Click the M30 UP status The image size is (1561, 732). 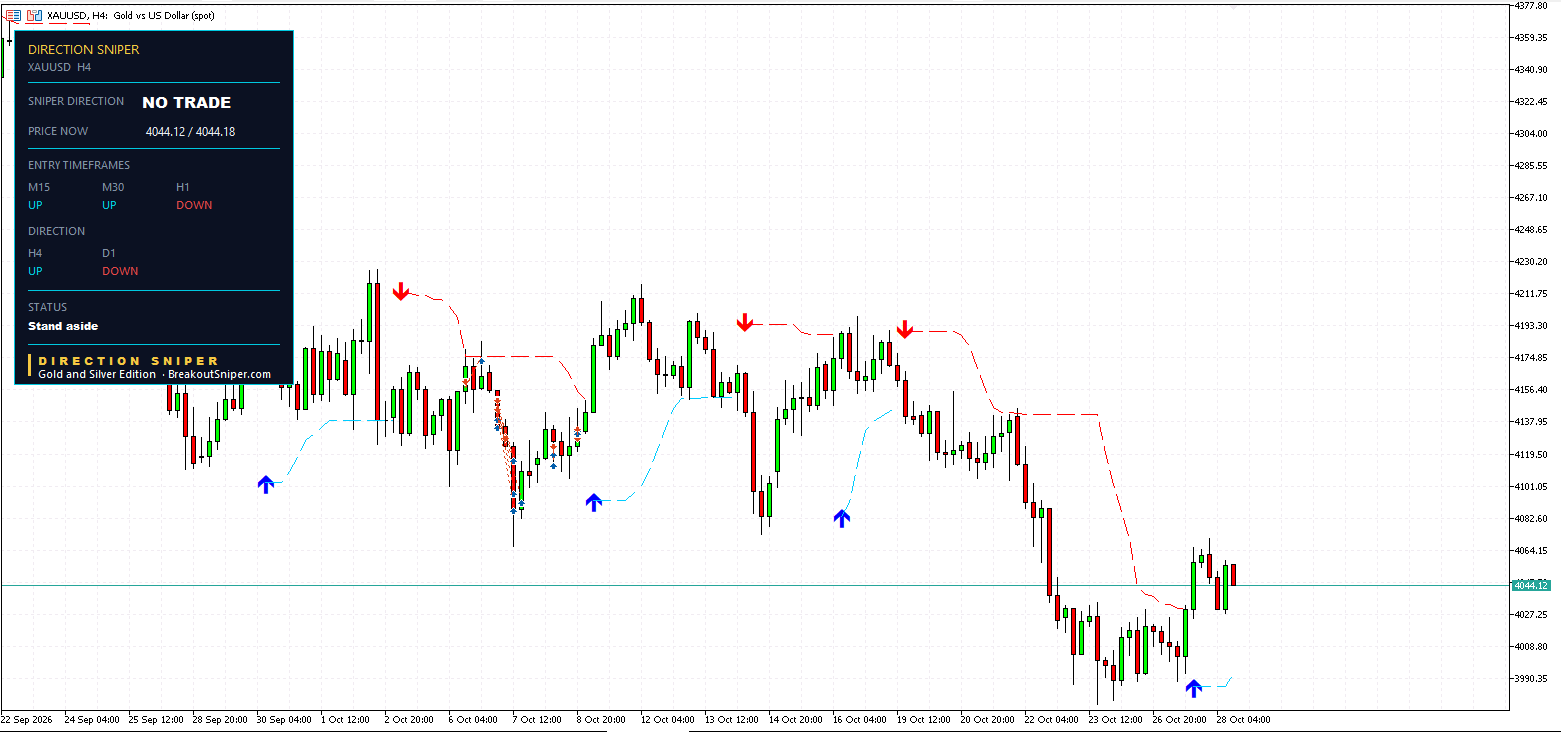pos(110,205)
